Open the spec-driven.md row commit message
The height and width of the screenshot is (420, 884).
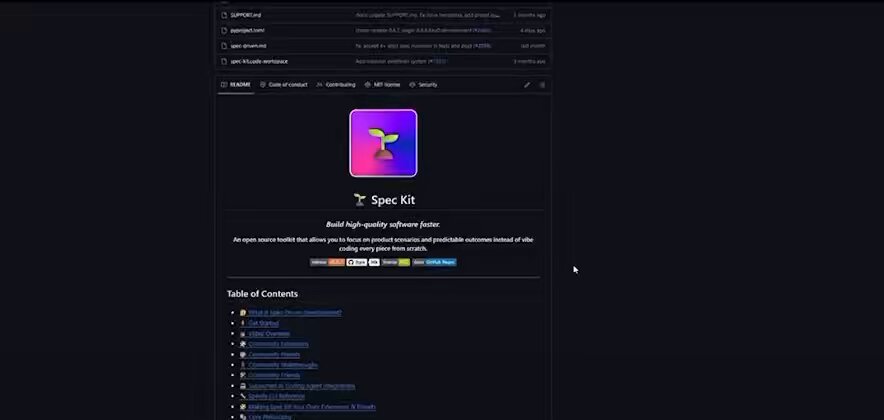coord(423,46)
